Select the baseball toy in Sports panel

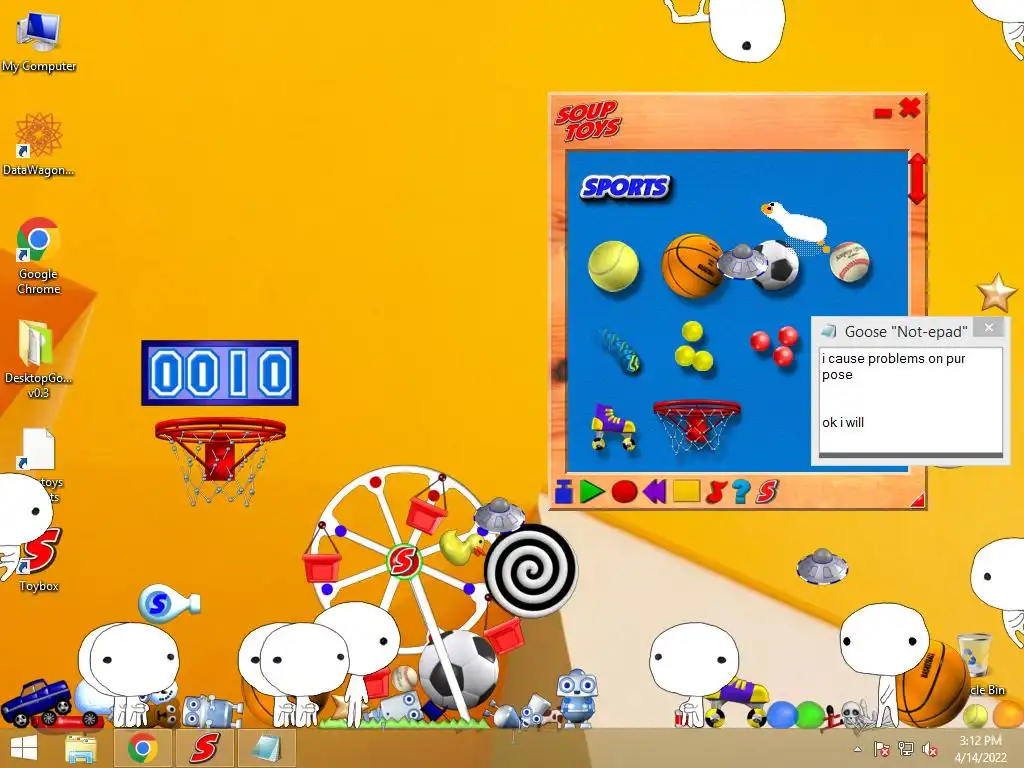[850, 262]
